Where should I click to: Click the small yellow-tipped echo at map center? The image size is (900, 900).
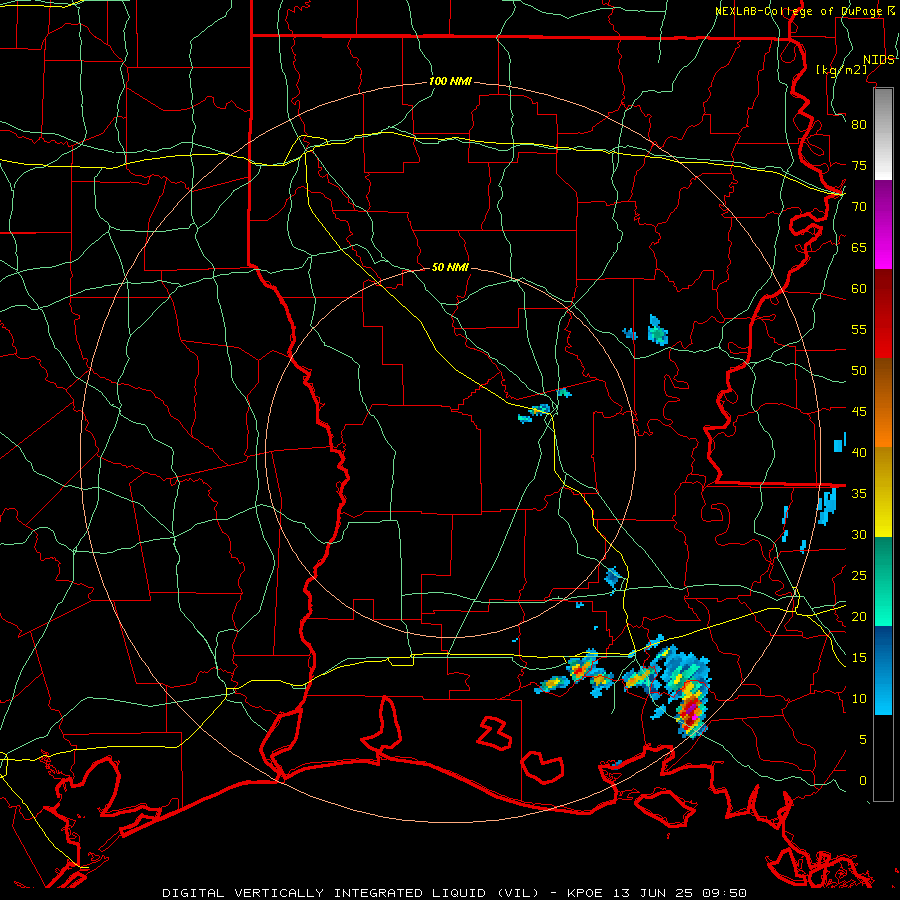pyautogui.click(x=540, y=409)
